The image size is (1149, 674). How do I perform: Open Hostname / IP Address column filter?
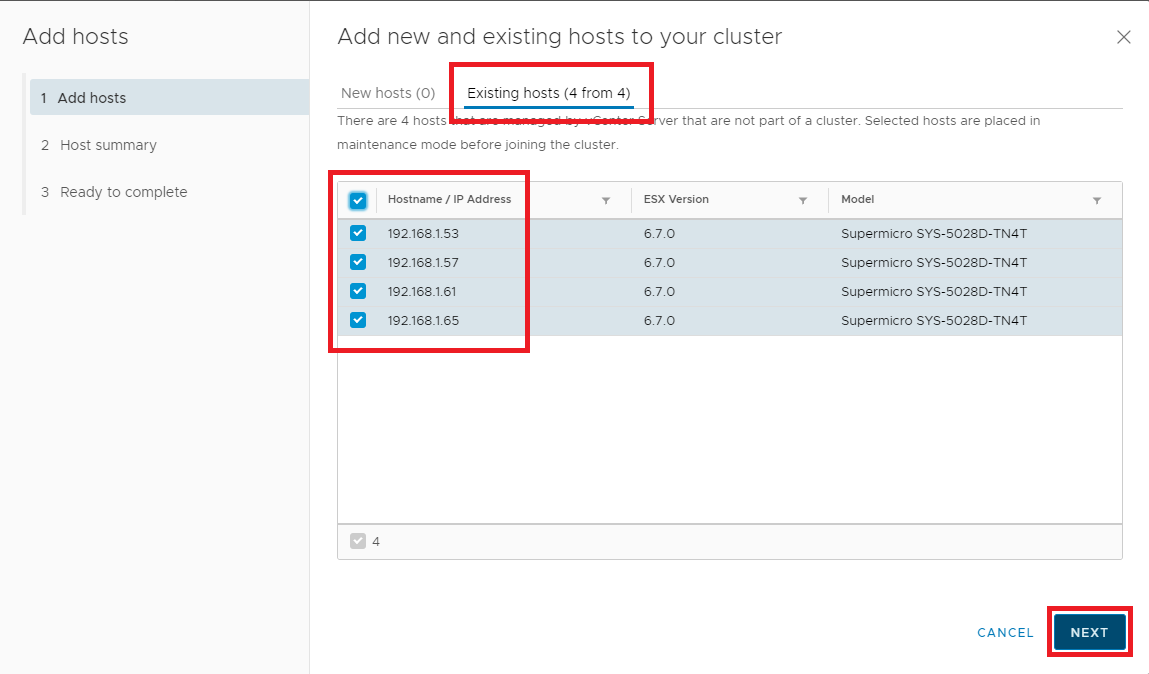click(606, 201)
